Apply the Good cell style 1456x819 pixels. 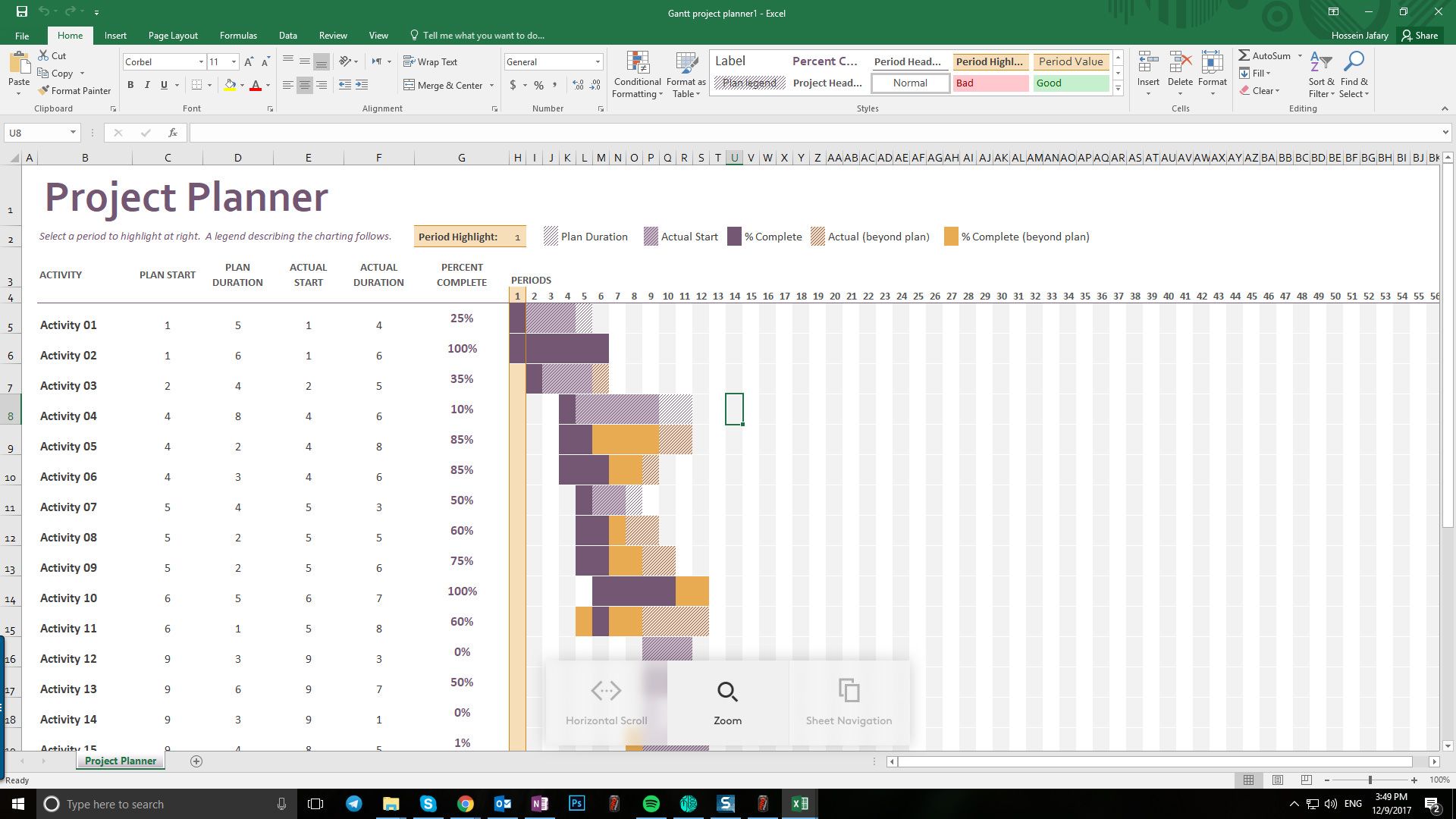(x=1070, y=83)
